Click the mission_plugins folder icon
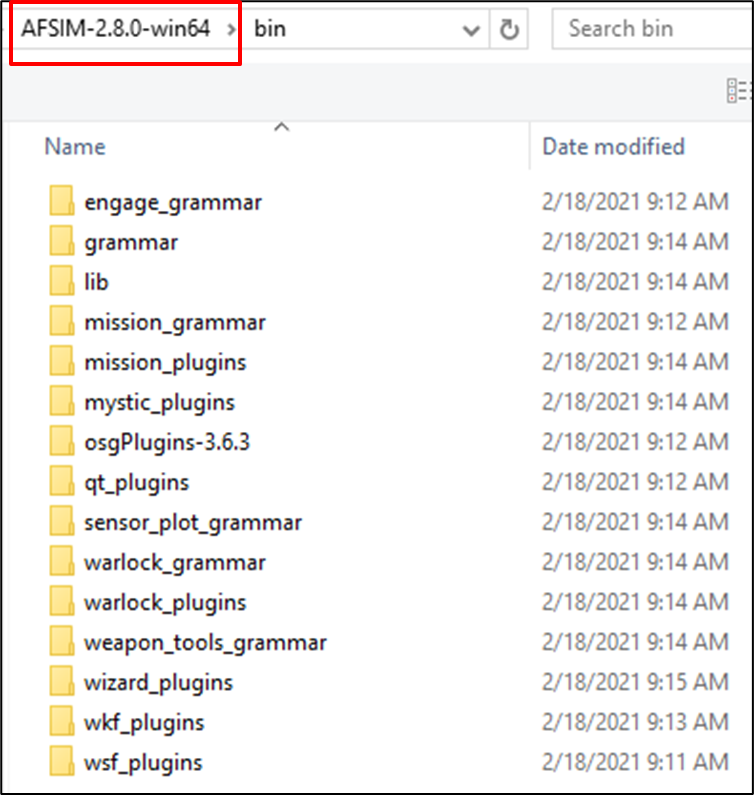This screenshot has width=754, height=795. pos(62,361)
